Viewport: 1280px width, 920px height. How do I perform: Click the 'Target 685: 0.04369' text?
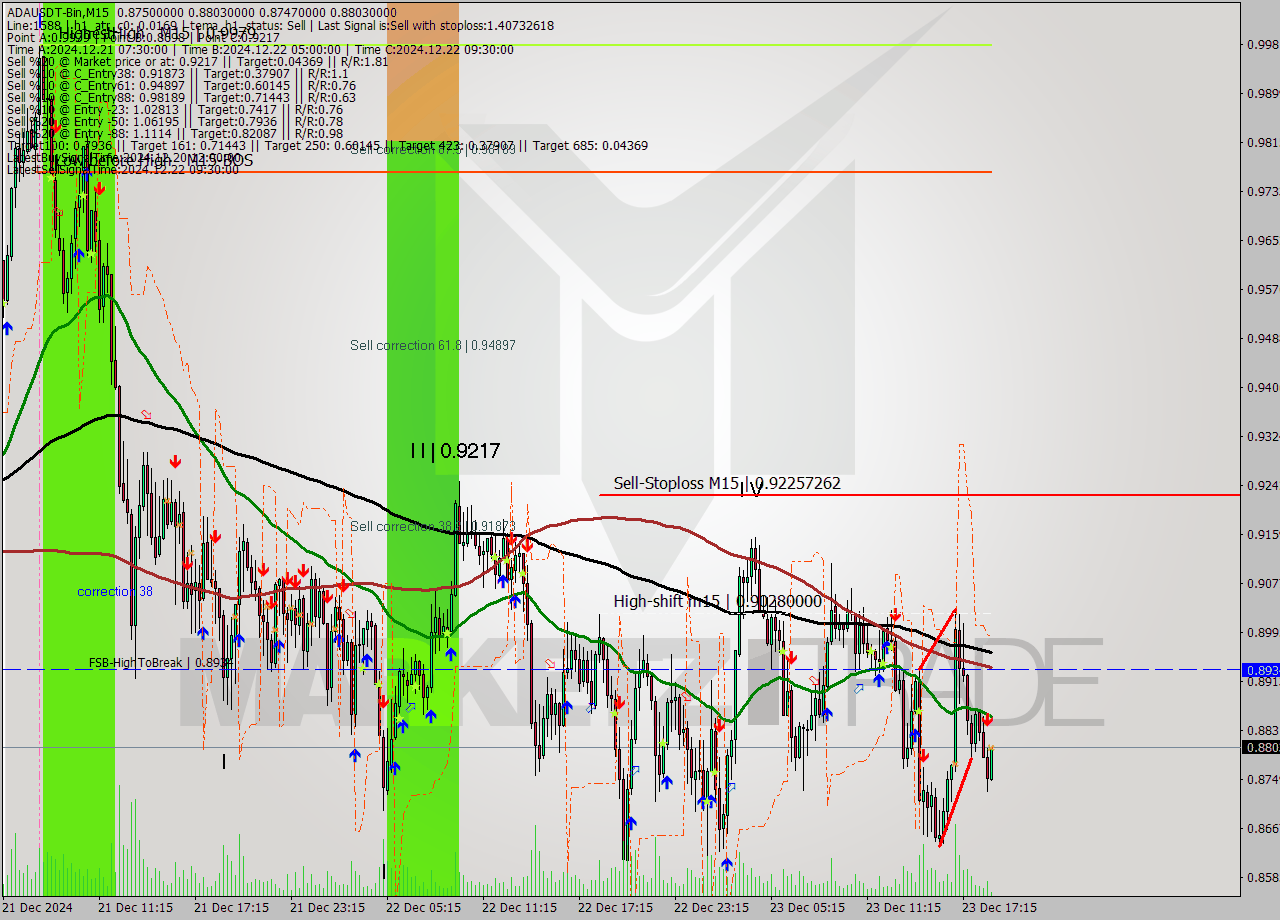coord(590,145)
